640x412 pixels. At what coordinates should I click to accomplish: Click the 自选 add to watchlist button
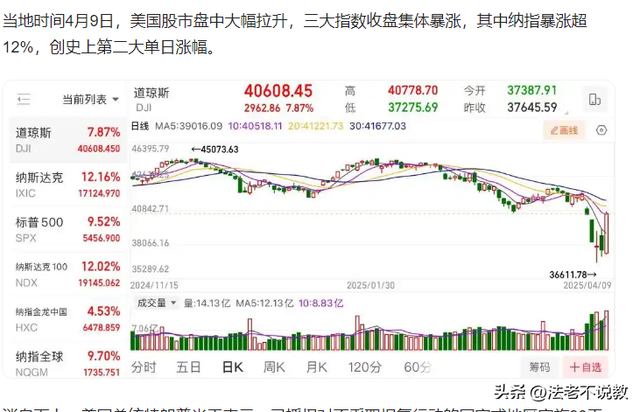click(x=585, y=367)
